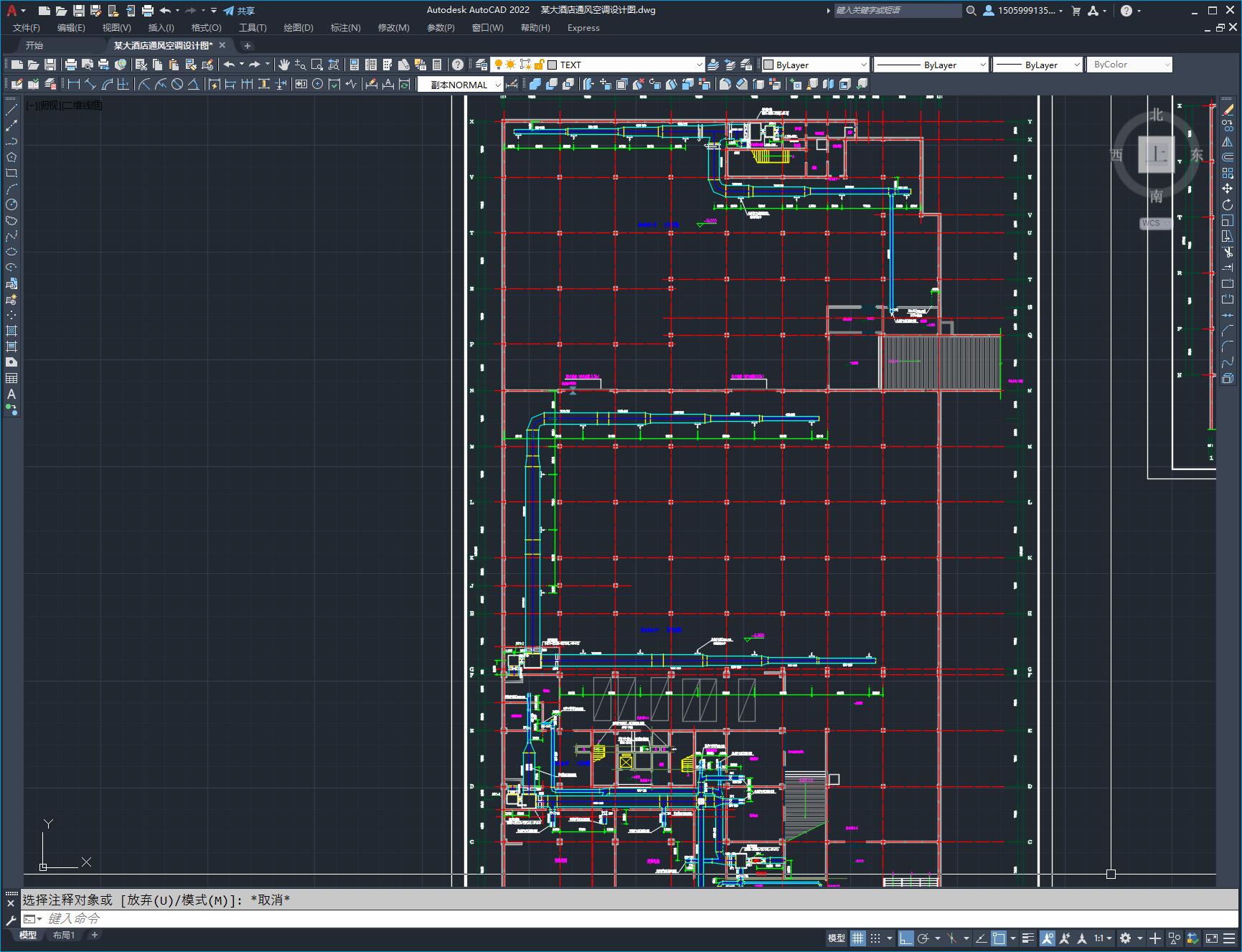Viewport: 1242px width, 952px height.
Task: Click the 共享 share button
Action: click(240, 11)
